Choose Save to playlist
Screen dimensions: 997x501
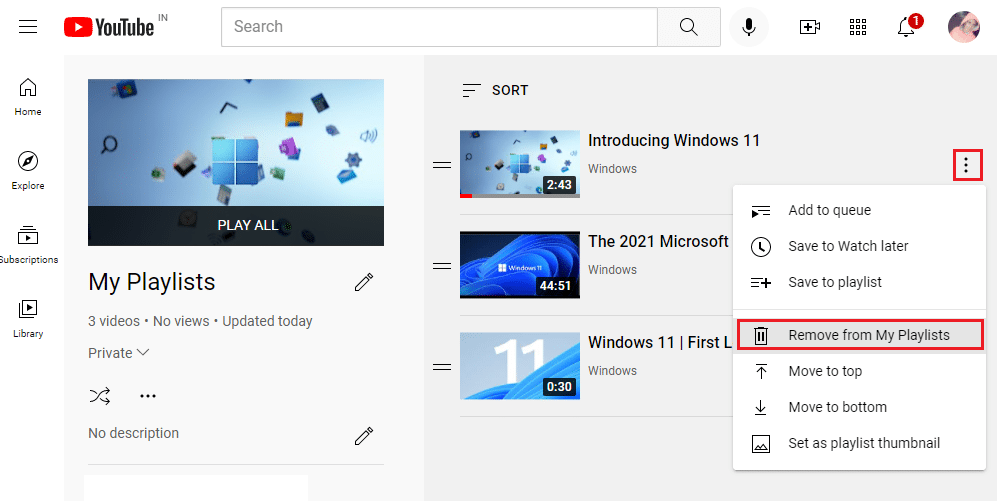click(859, 282)
